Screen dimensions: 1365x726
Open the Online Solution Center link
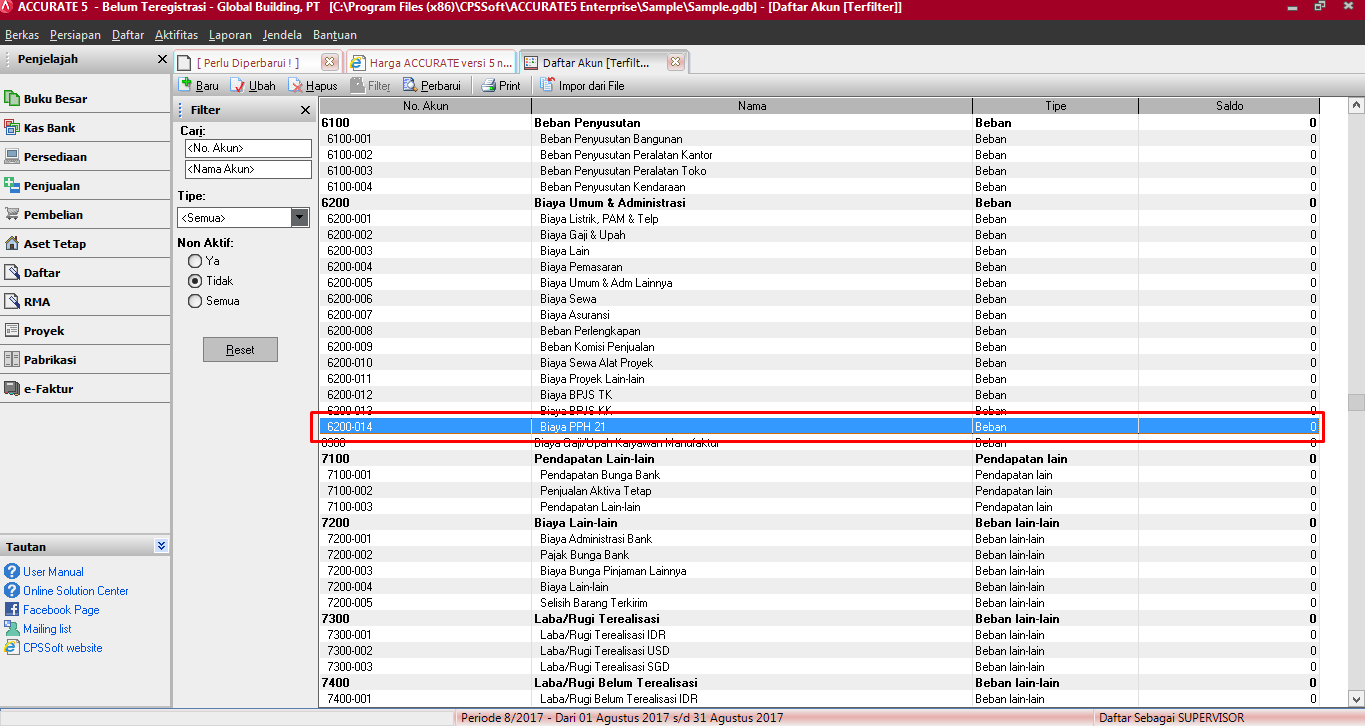(75, 591)
